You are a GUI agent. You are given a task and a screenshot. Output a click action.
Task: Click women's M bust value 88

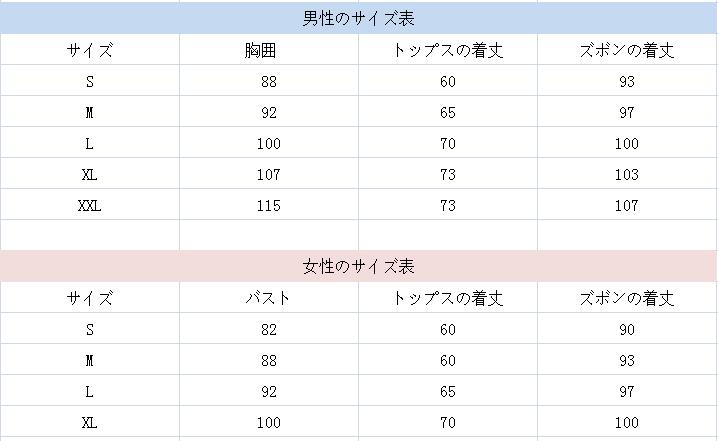[269, 360]
